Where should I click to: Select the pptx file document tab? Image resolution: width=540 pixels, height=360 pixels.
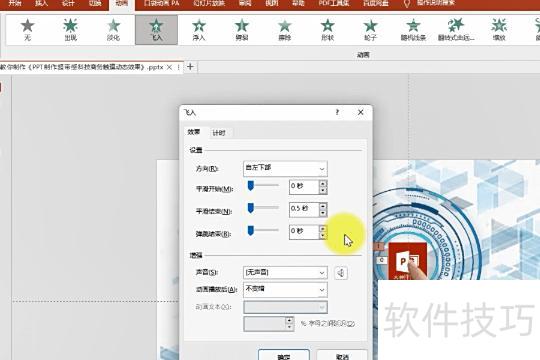tap(82, 67)
